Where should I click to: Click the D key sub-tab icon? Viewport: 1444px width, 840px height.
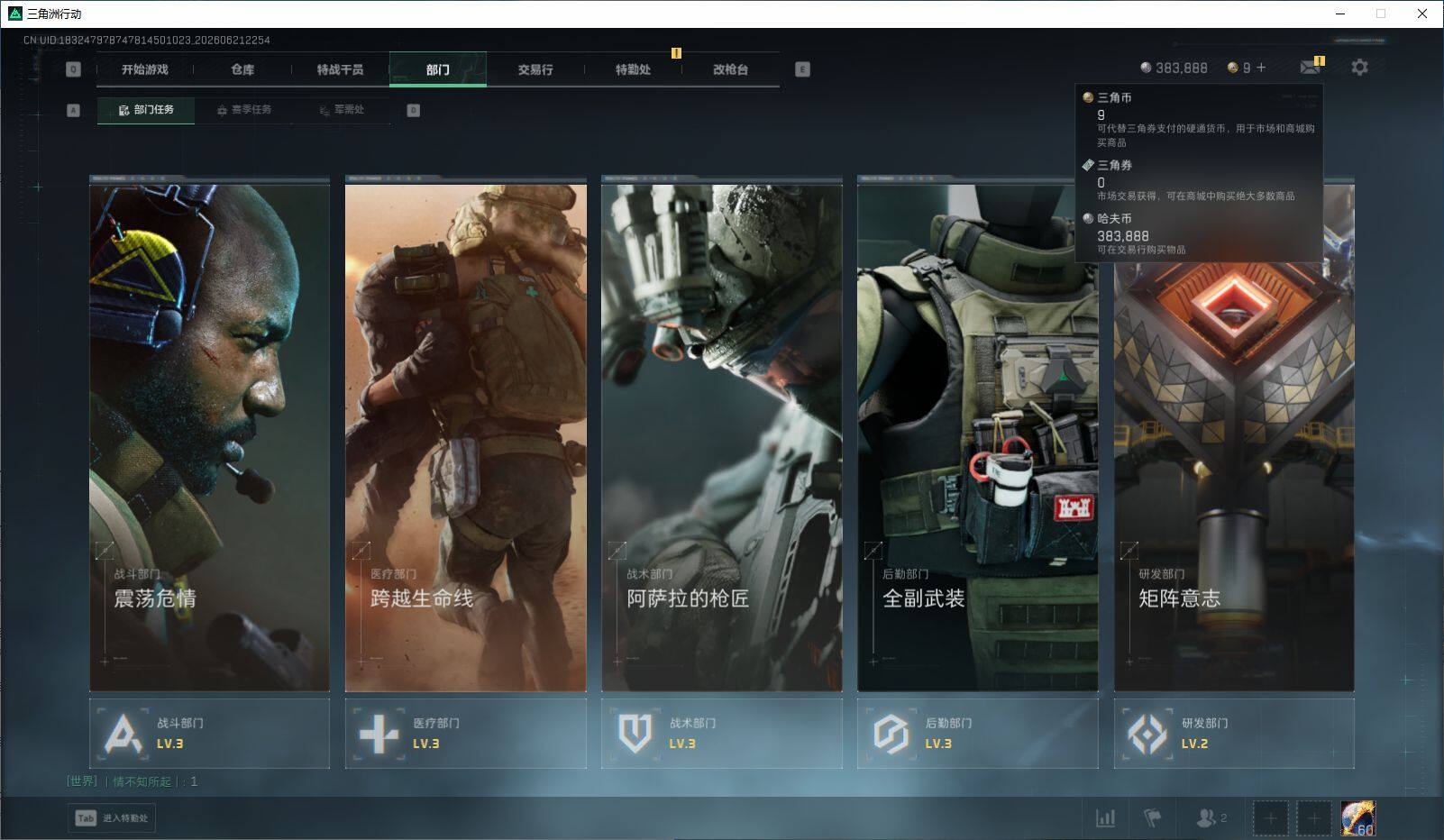(413, 110)
